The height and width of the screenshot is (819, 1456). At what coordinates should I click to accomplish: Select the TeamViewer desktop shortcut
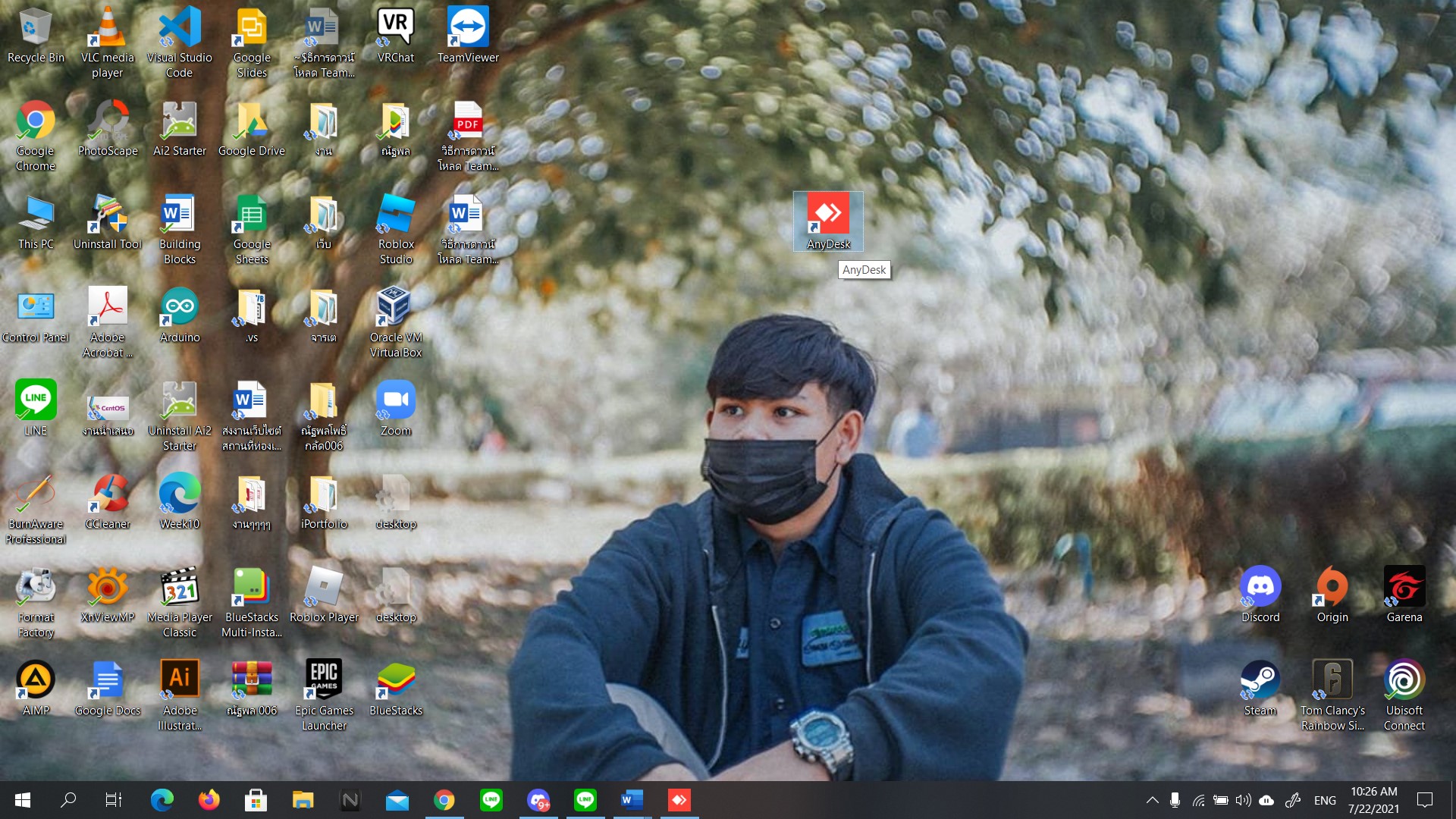(468, 36)
